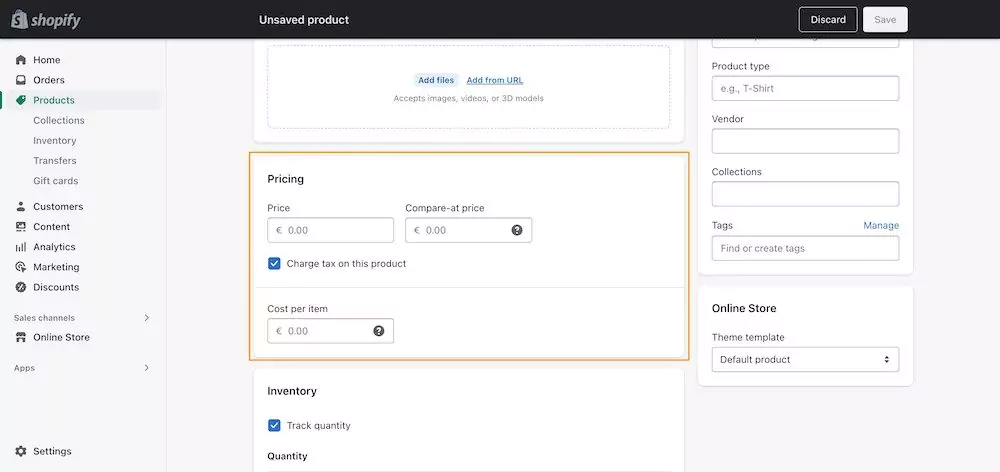Open Gift cards in the sidebar
The image size is (1000, 472).
[x=55, y=181]
